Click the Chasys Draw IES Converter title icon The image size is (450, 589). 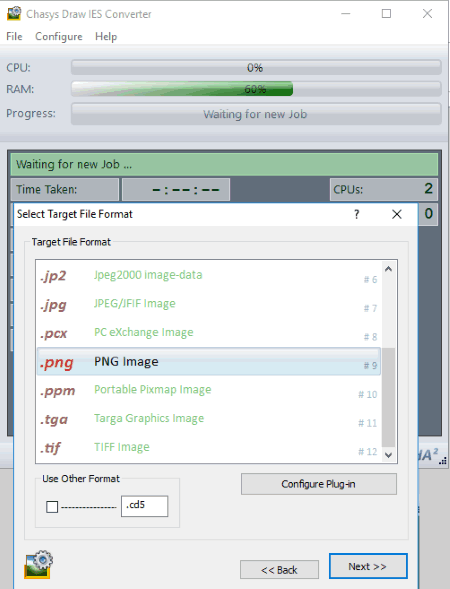(14, 14)
